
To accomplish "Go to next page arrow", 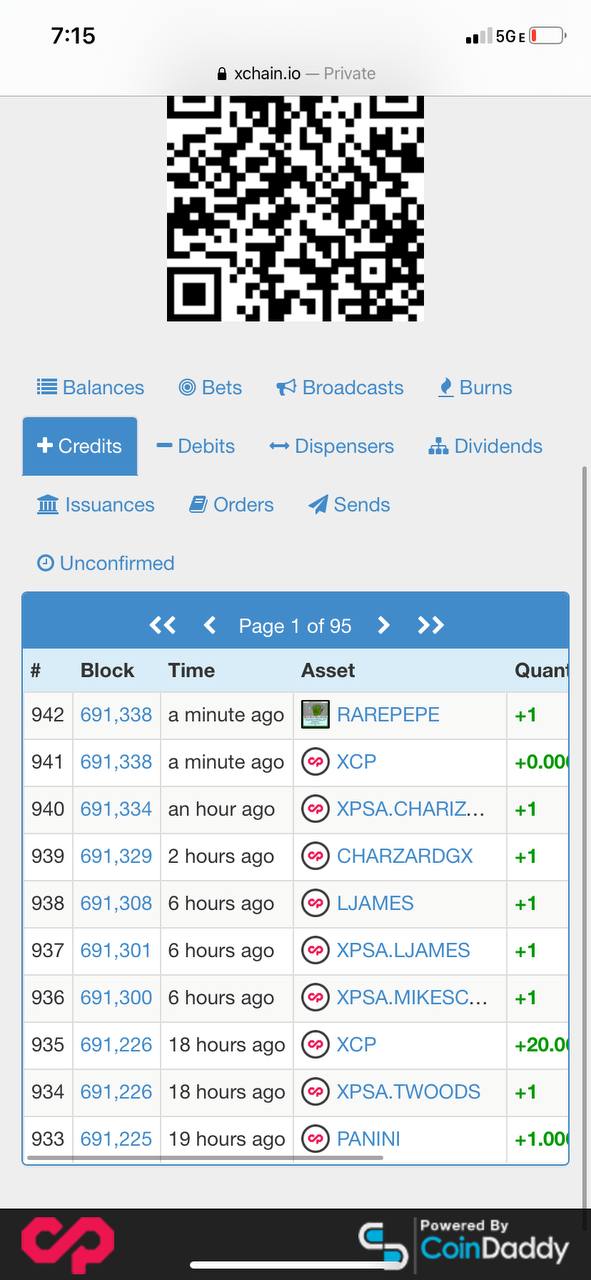I will (x=383, y=625).
